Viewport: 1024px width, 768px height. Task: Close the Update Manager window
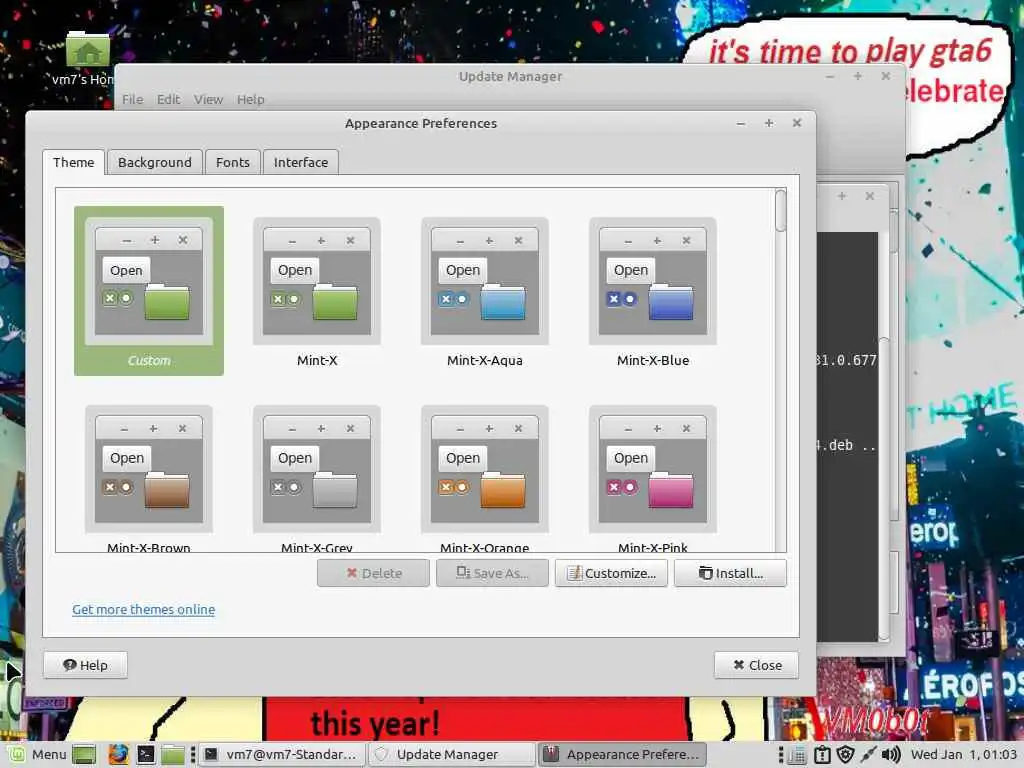click(886, 76)
